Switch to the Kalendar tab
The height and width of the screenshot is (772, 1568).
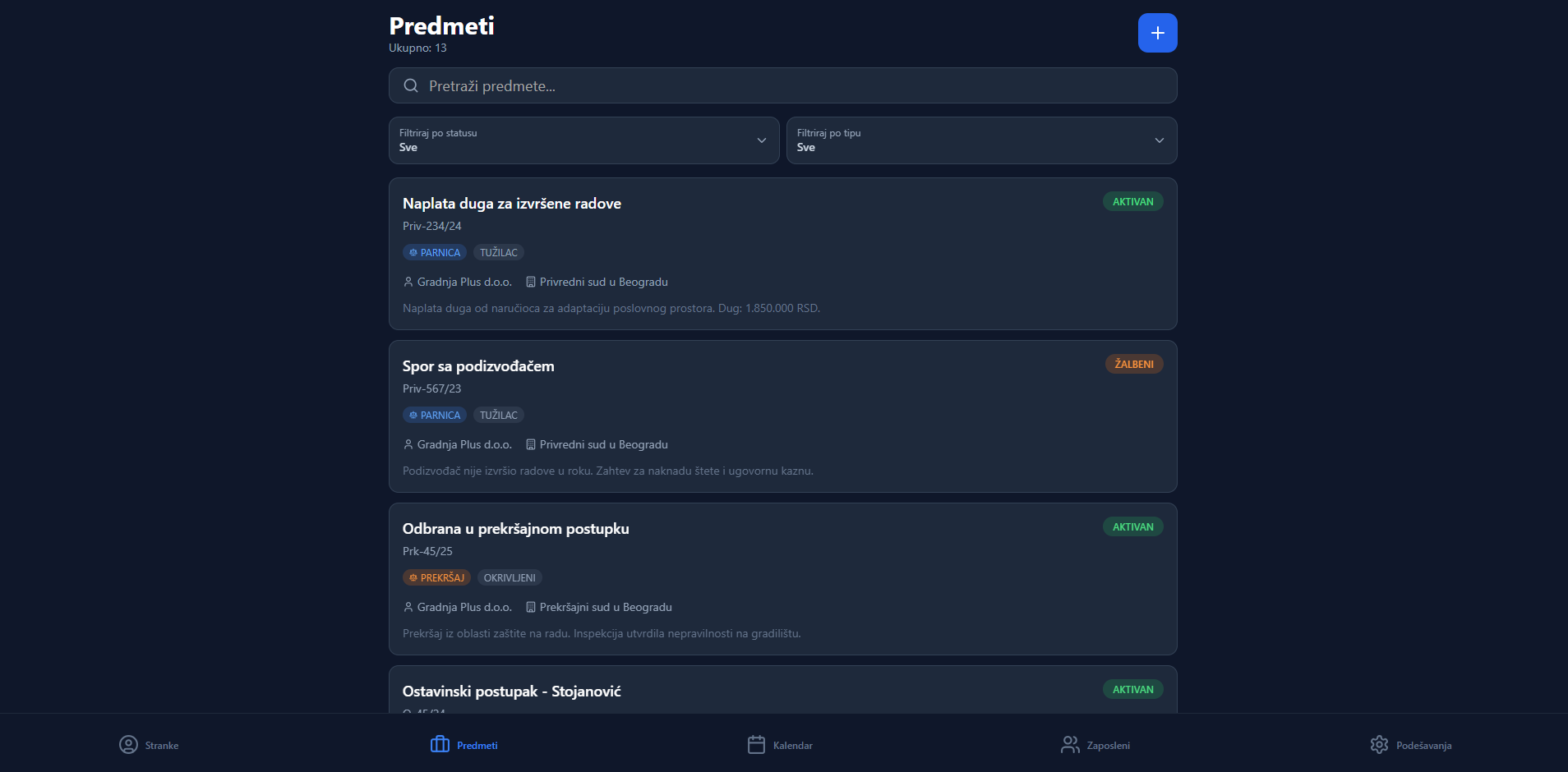coord(792,746)
